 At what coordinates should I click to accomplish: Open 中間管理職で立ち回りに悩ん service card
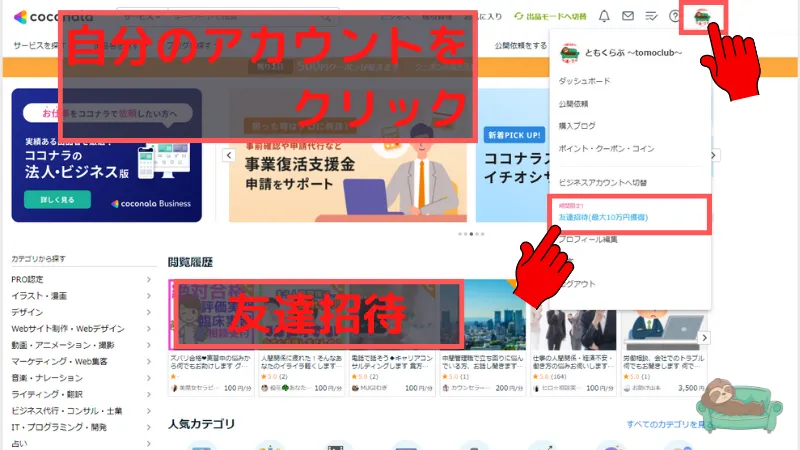pyautogui.click(x=483, y=362)
